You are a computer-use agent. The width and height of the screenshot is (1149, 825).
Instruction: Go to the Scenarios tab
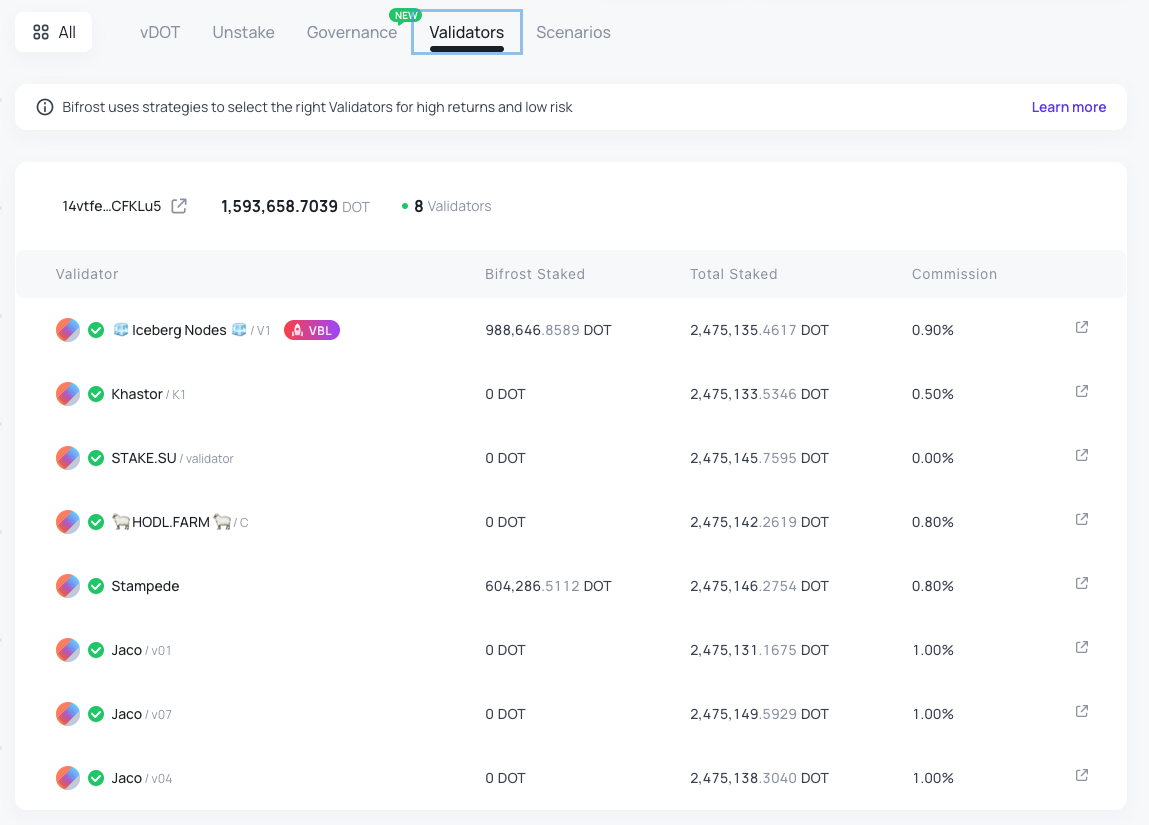click(573, 32)
